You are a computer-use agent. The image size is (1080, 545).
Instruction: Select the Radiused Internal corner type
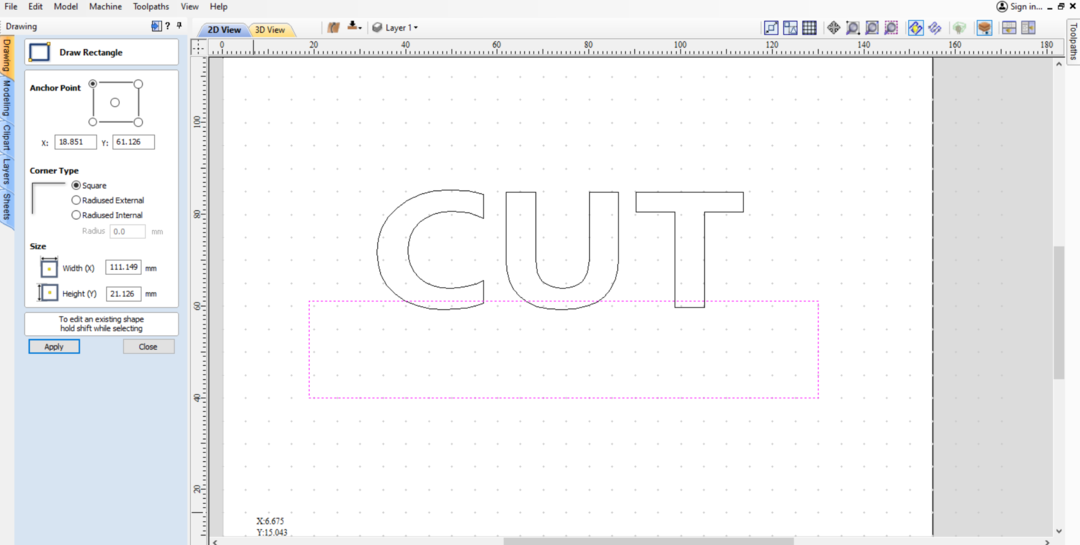77,215
